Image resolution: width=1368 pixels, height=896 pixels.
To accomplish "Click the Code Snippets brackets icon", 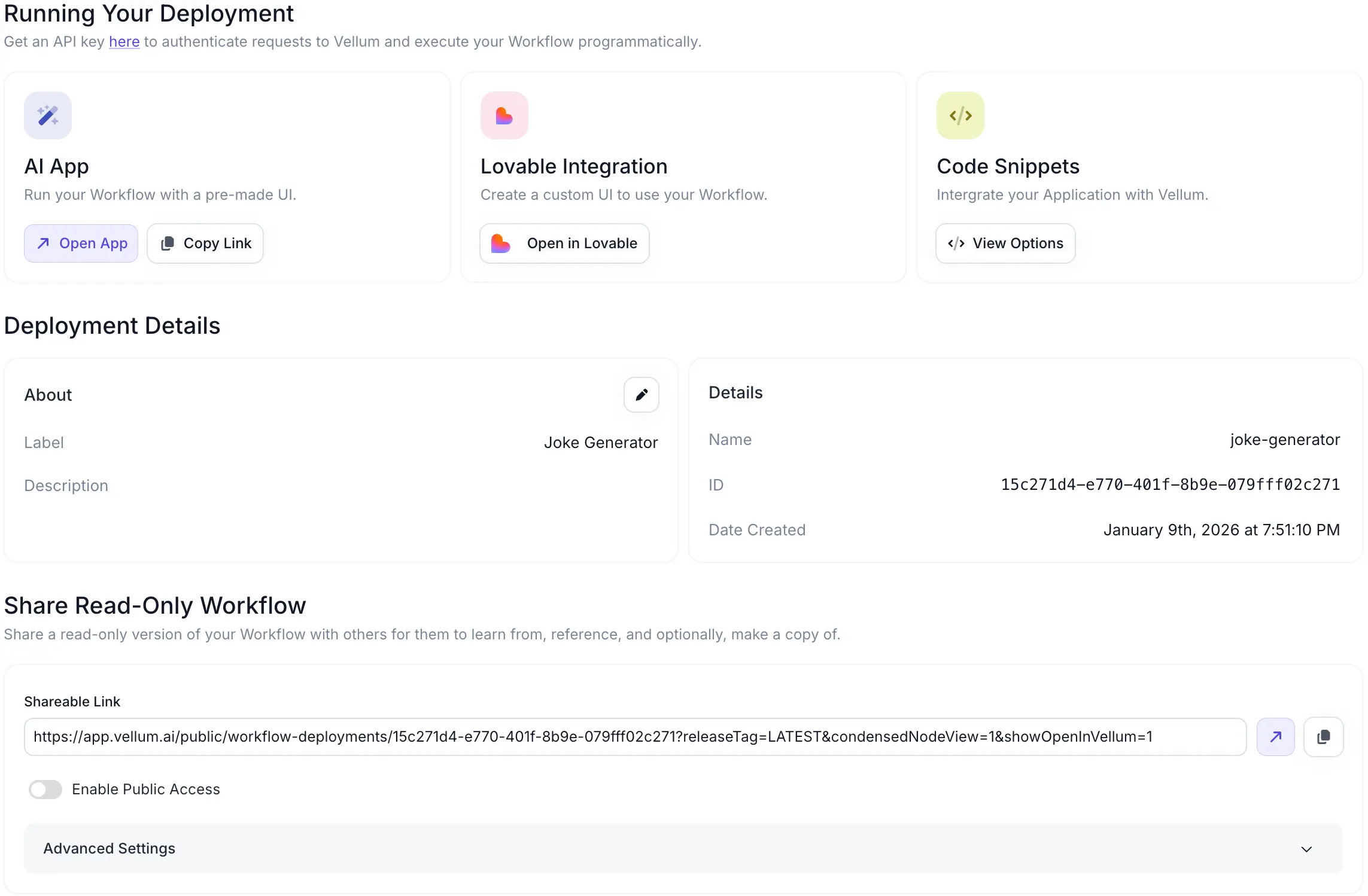I will click(960, 115).
